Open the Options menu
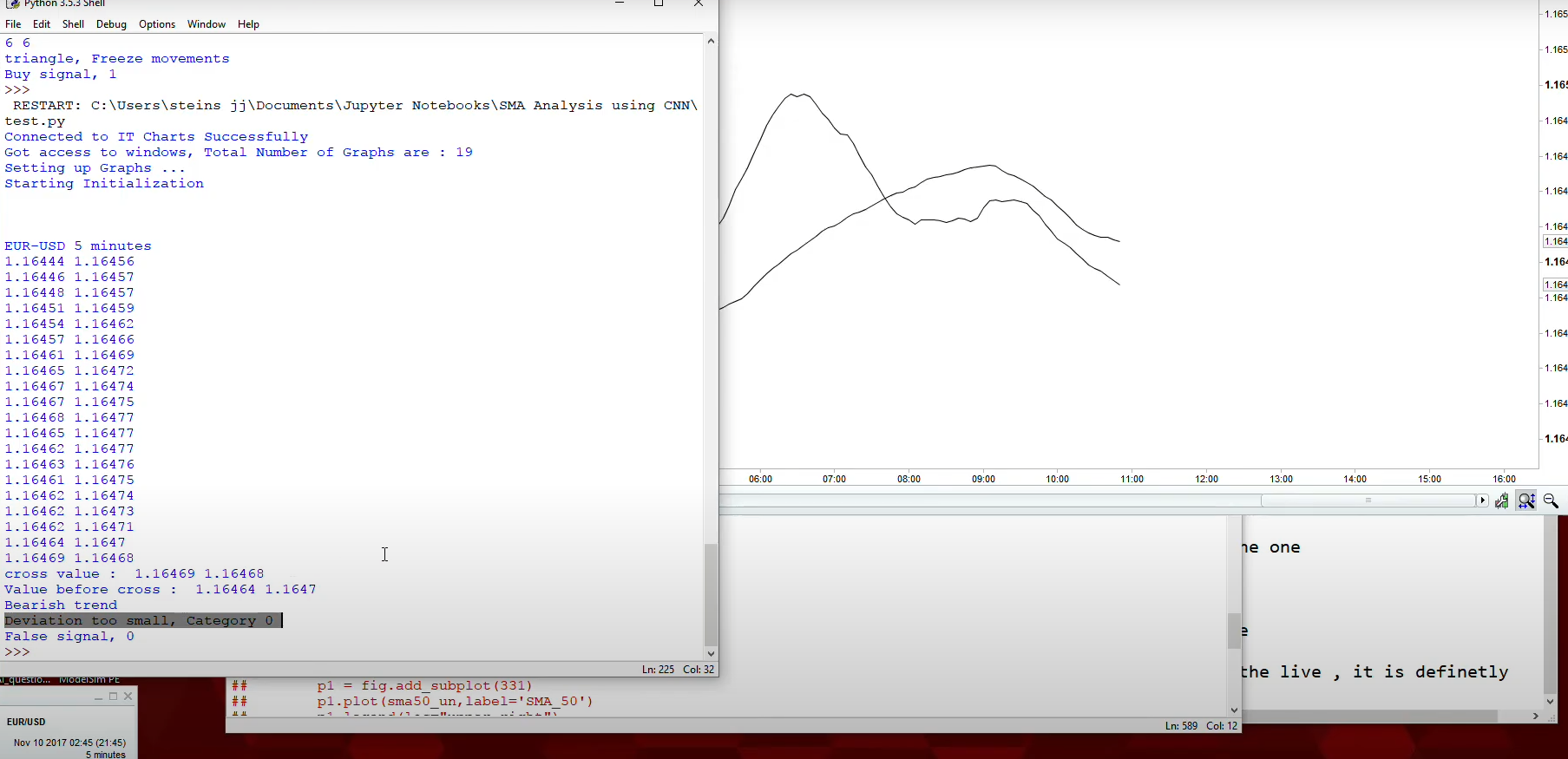 coord(157,24)
